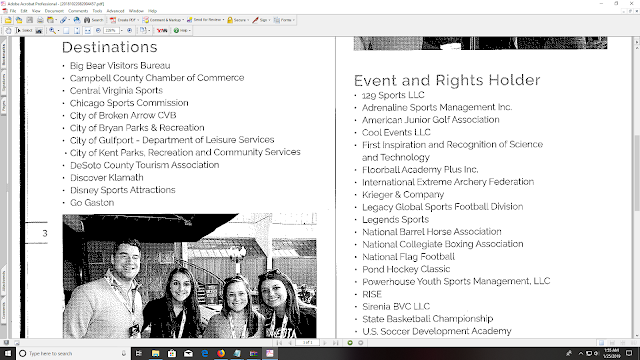
Task: Open the Organizer icon in toolbar
Action: point(51,20)
